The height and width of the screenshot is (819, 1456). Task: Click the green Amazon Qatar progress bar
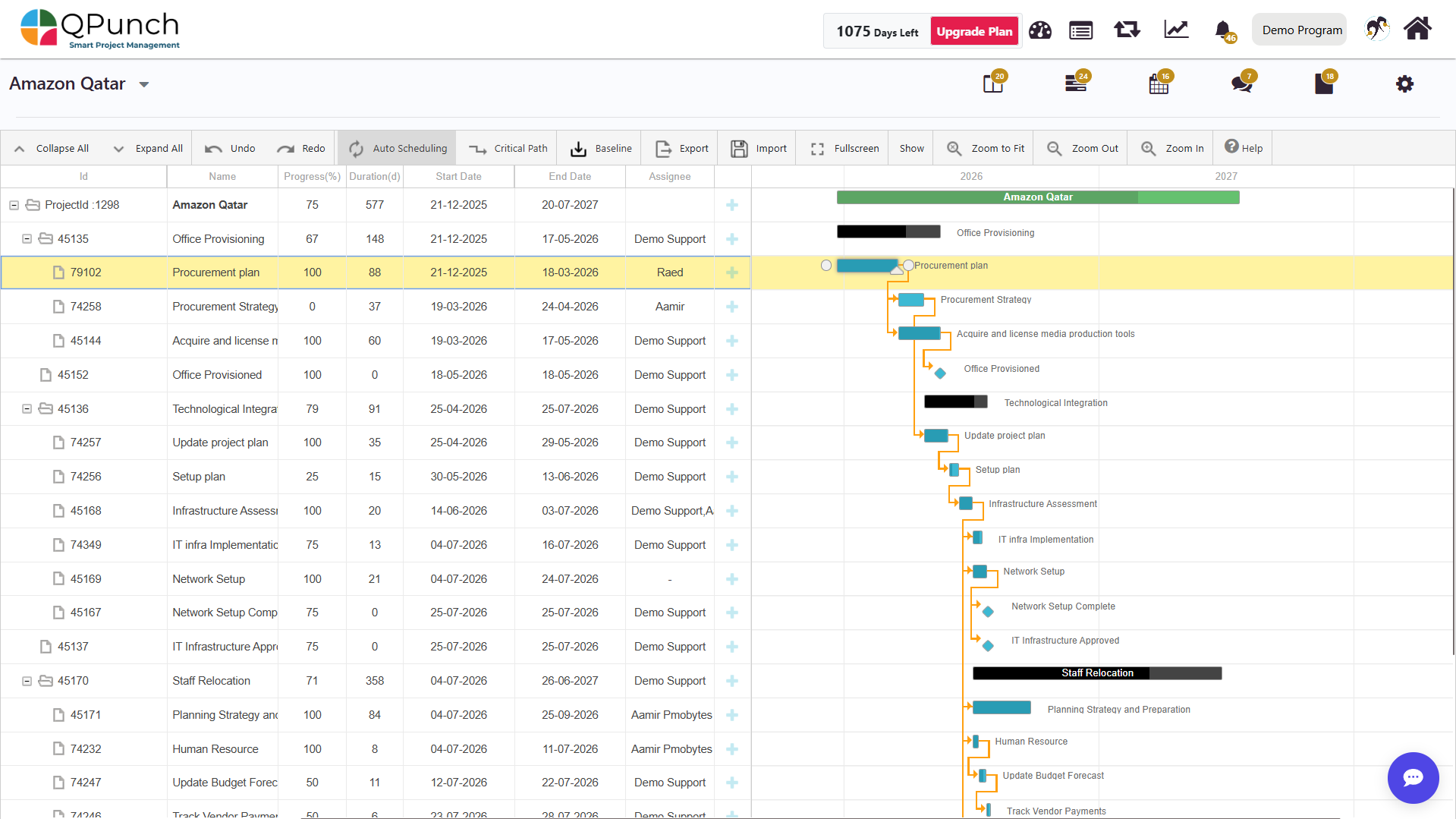point(1037,197)
